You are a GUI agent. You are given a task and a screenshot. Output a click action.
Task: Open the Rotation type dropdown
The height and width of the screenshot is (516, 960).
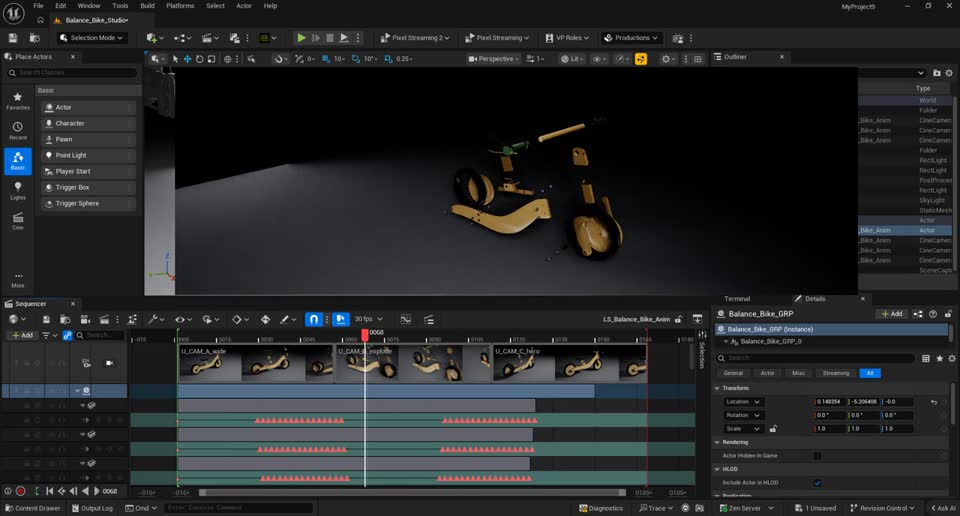click(x=743, y=416)
